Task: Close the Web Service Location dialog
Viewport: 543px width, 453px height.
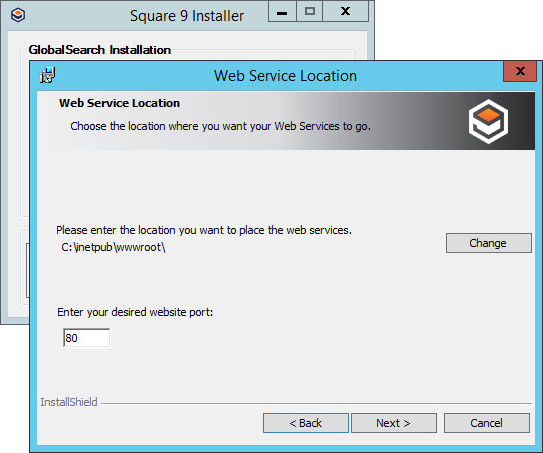Action: pos(520,71)
